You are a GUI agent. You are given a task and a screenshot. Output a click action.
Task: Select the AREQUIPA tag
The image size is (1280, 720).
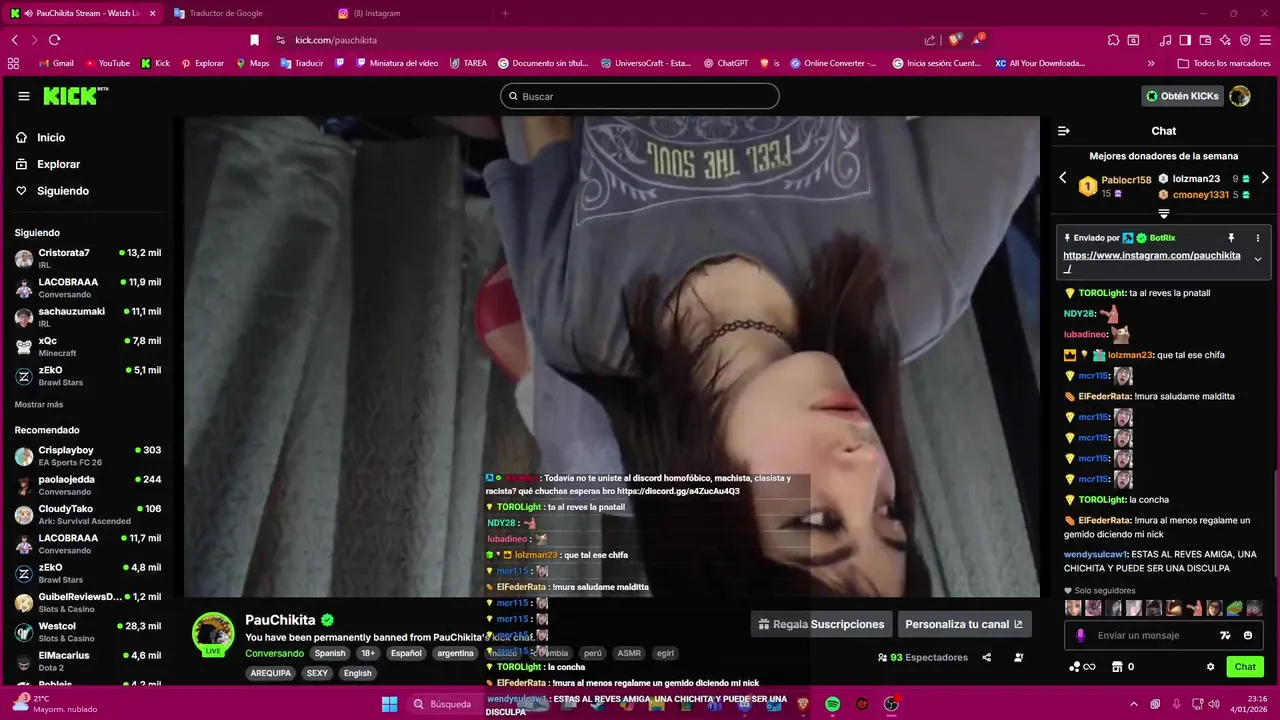coord(270,673)
